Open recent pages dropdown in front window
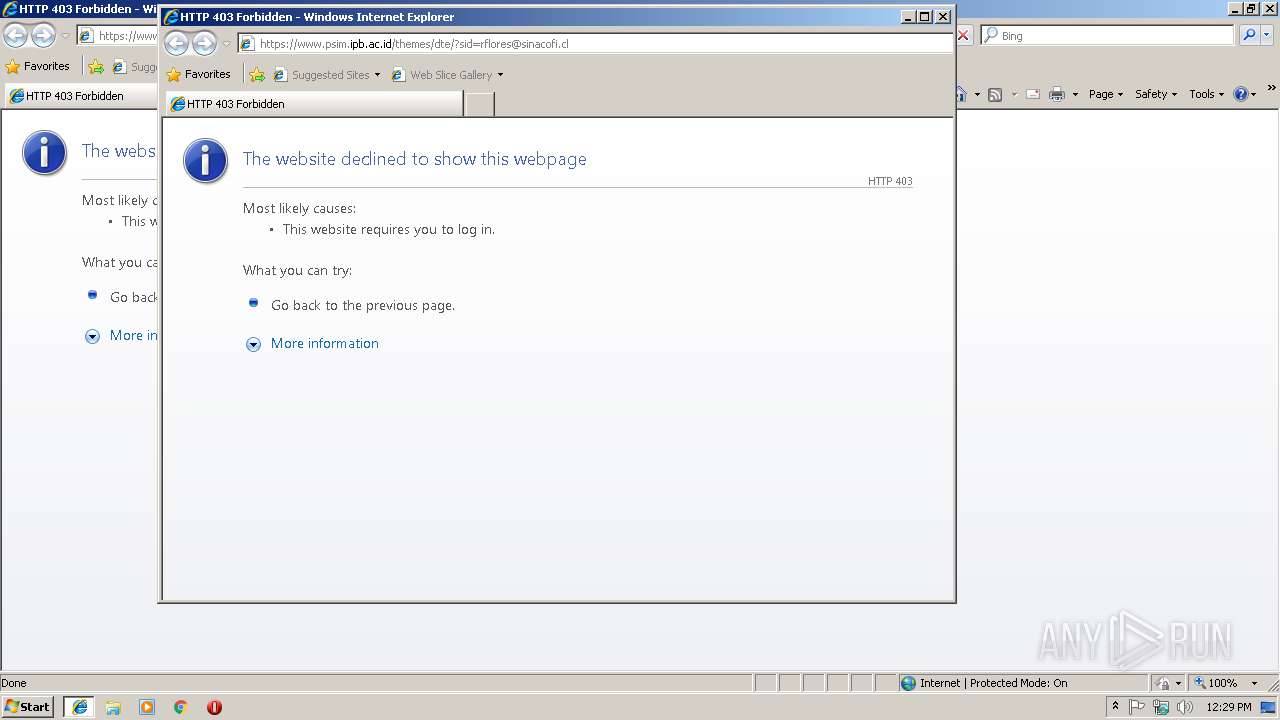Image resolution: width=1280 pixels, height=720 pixels. click(226, 44)
